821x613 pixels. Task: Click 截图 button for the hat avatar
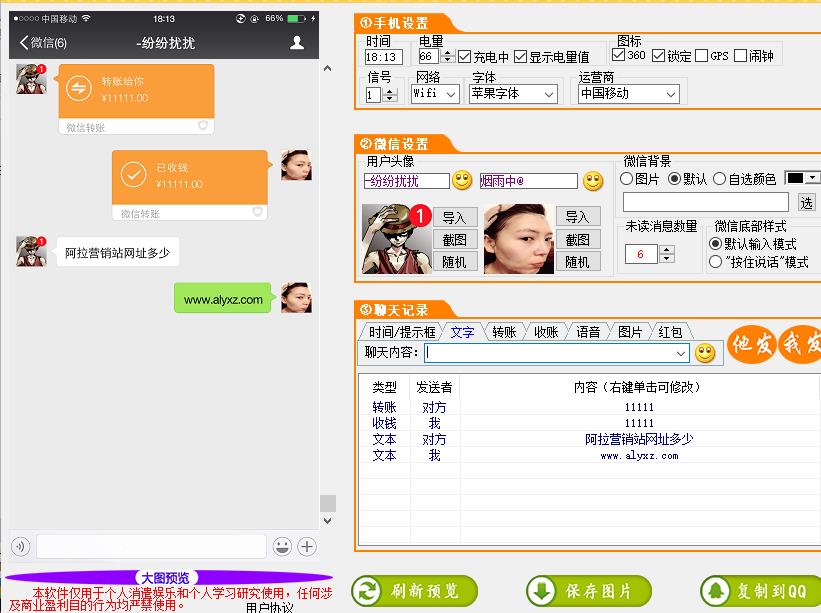coord(454,240)
